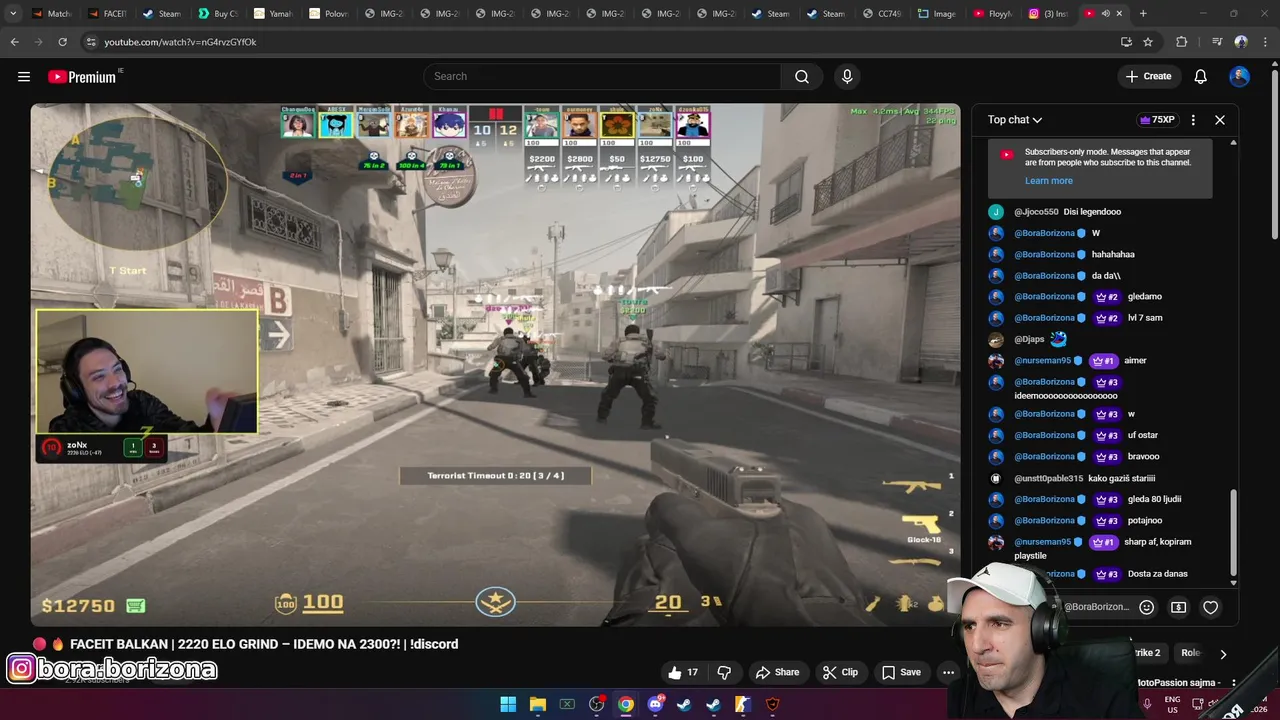Open Counter-Strike from the taskbar

tap(742, 704)
